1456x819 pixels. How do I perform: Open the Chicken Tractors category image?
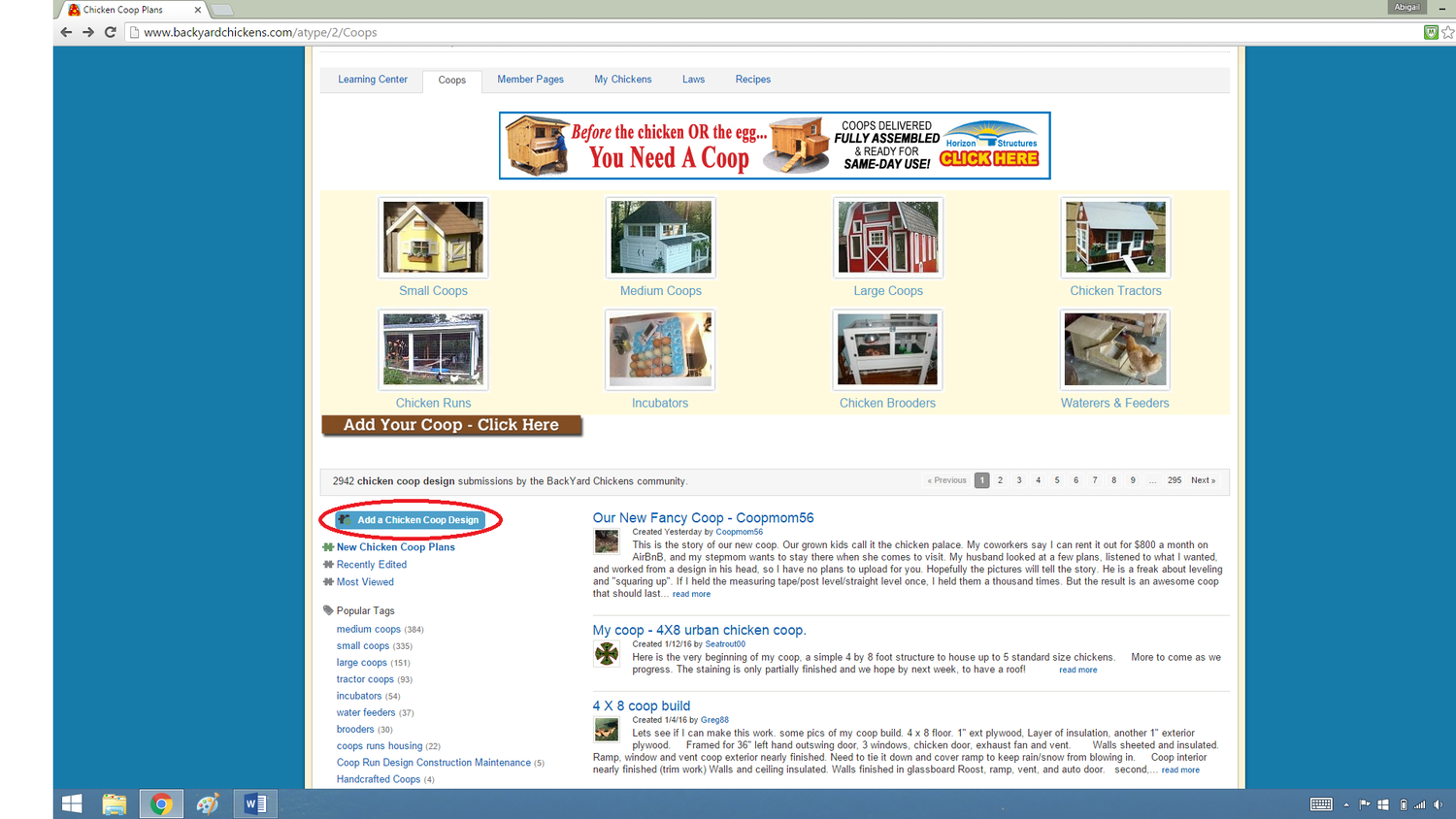[x=1115, y=238]
